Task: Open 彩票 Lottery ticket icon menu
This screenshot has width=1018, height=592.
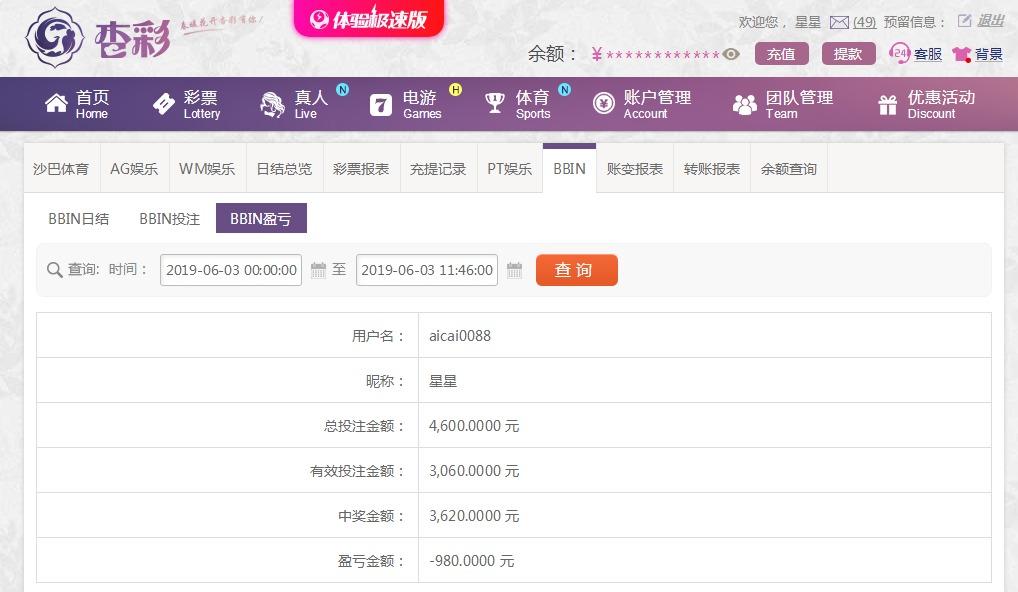Action: [x=164, y=103]
